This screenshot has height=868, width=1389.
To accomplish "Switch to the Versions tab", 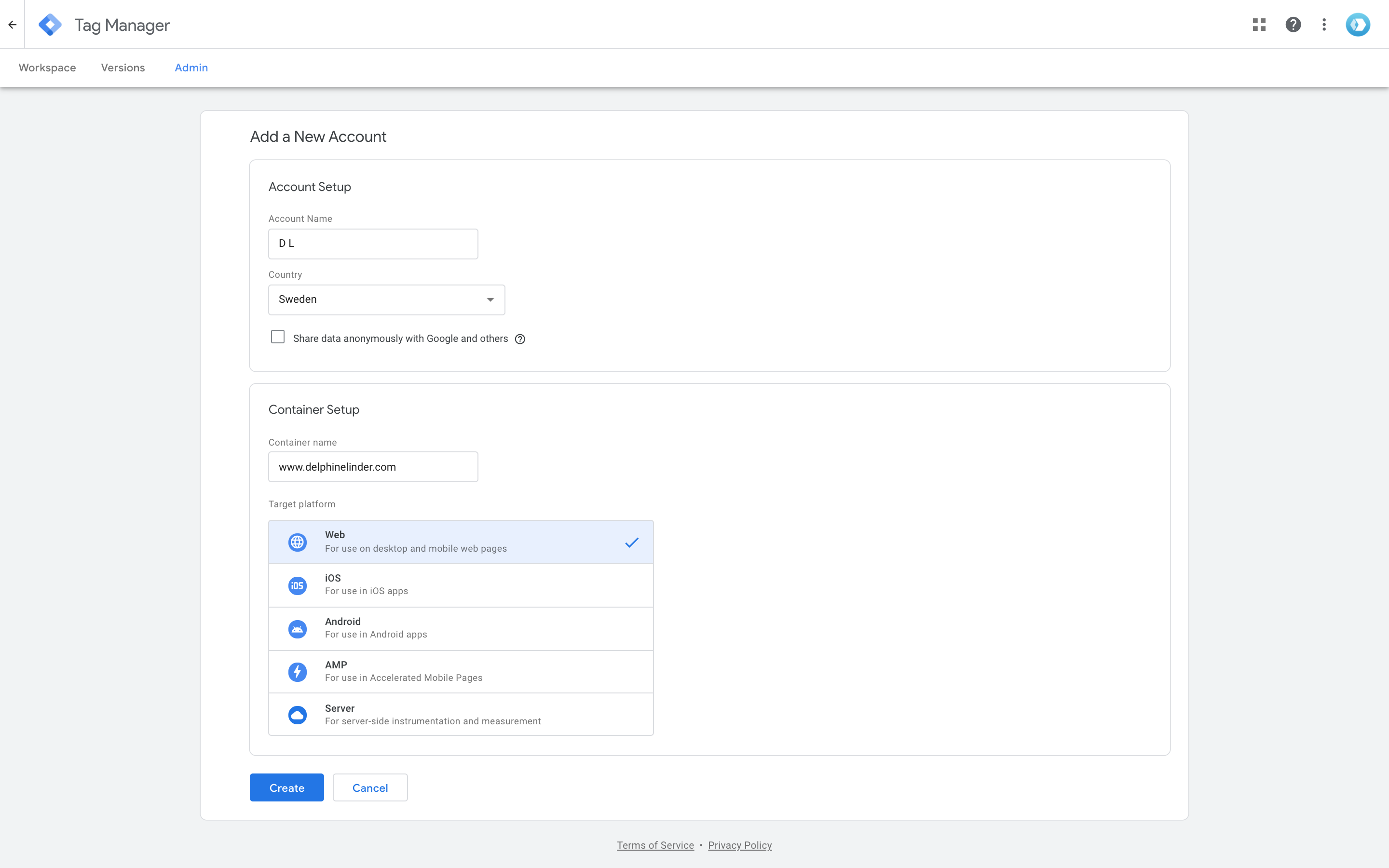I will pyautogui.click(x=123, y=68).
